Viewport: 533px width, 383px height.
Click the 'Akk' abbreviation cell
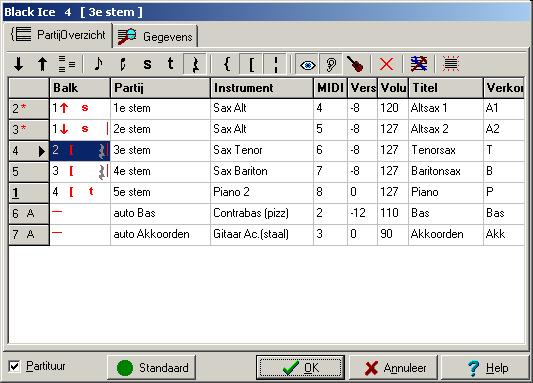tap(504, 234)
